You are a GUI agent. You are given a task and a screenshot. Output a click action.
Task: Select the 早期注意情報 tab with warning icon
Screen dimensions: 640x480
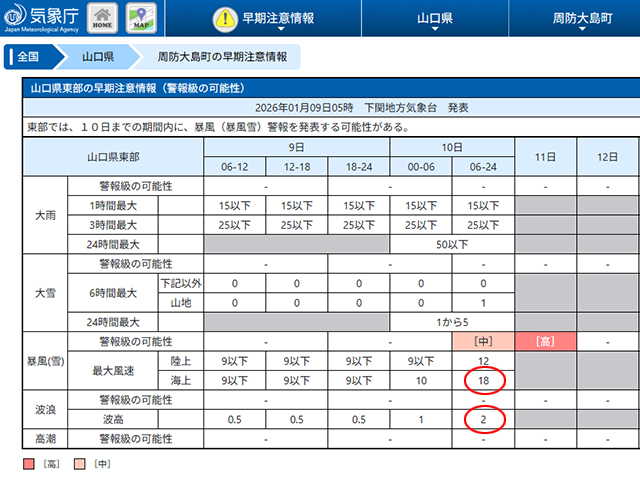coord(264,19)
